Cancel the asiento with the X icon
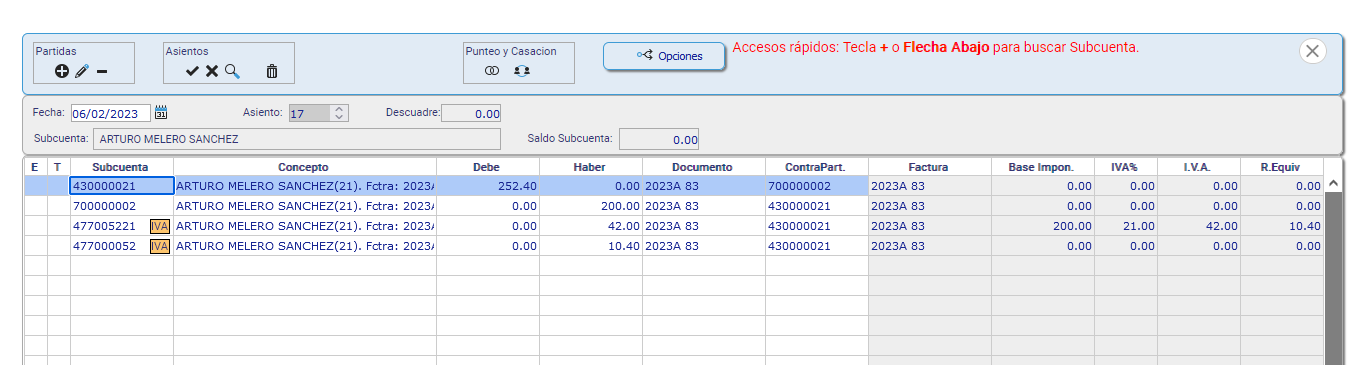Image resolution: width=1362 pixels, height=365 pixels. tap(212, 71)
